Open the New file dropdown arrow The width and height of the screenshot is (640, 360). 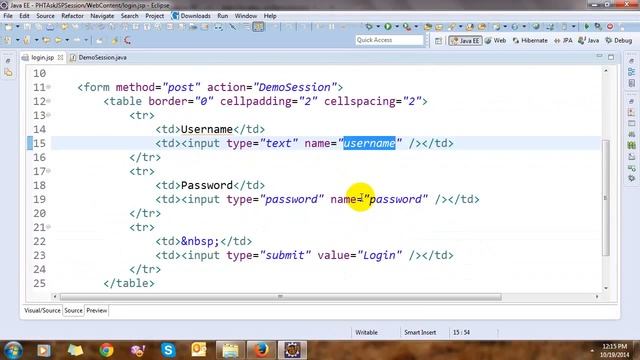[x=17, y=27]
